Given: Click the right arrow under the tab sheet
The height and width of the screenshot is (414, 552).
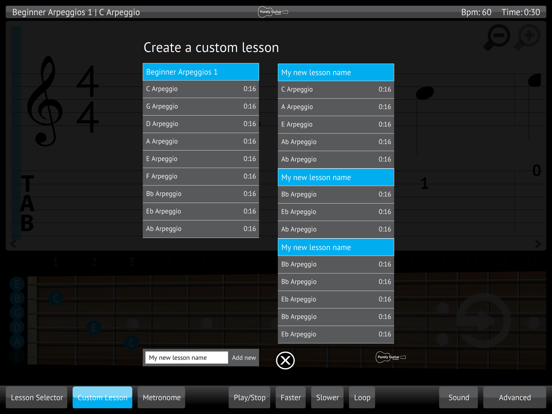Looking at the screenshot, I should tap(538, 244).
